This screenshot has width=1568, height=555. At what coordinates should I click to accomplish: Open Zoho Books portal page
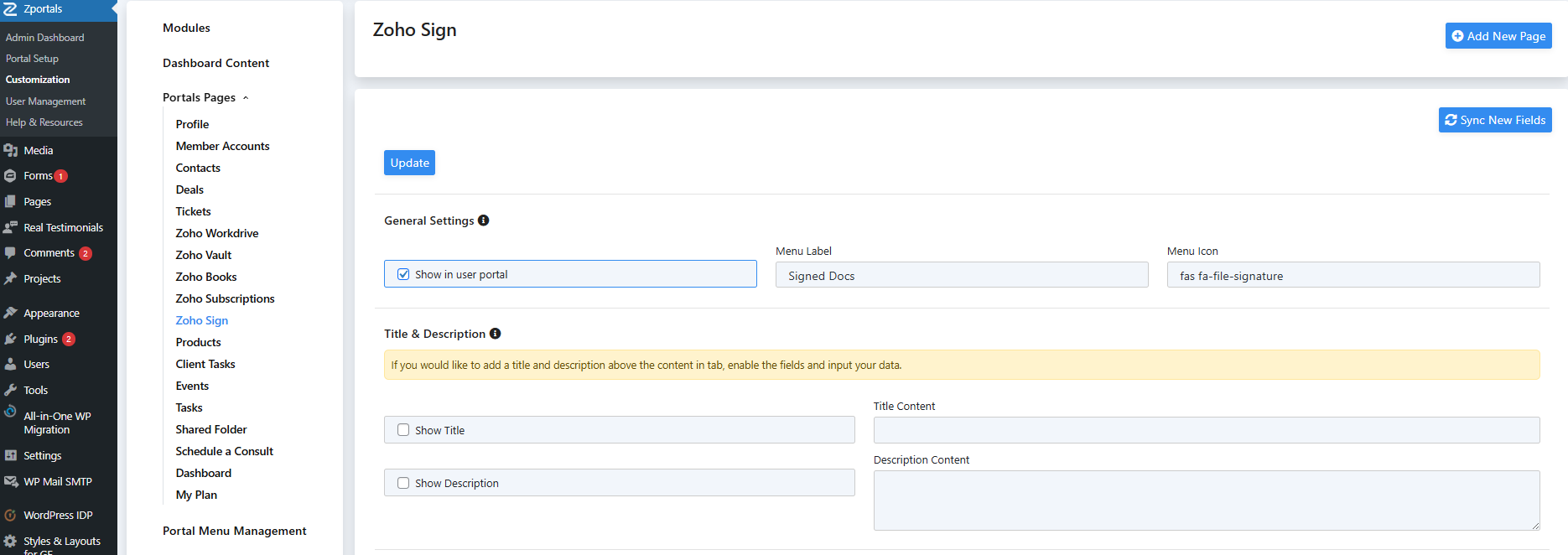click(x=205, y=277)
